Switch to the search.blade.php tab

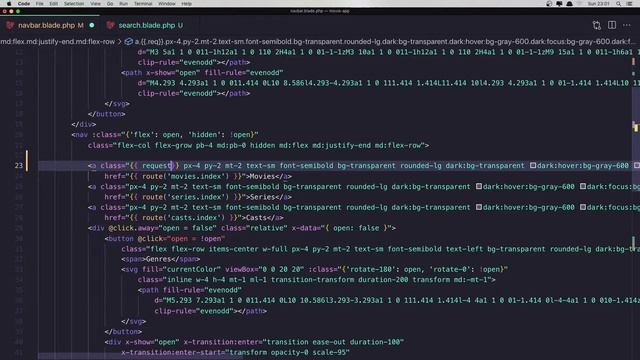[x=147, y=25]
